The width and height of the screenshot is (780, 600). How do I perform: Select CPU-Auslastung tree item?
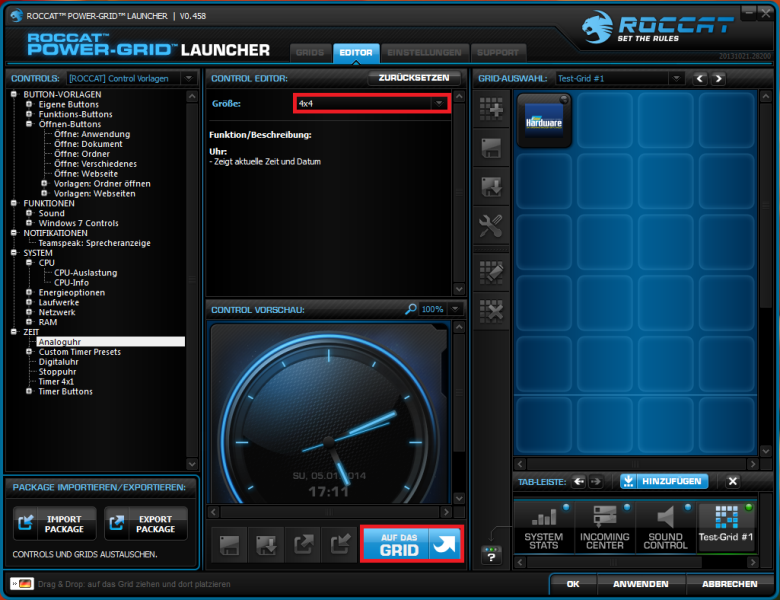(x=86, y=273)
